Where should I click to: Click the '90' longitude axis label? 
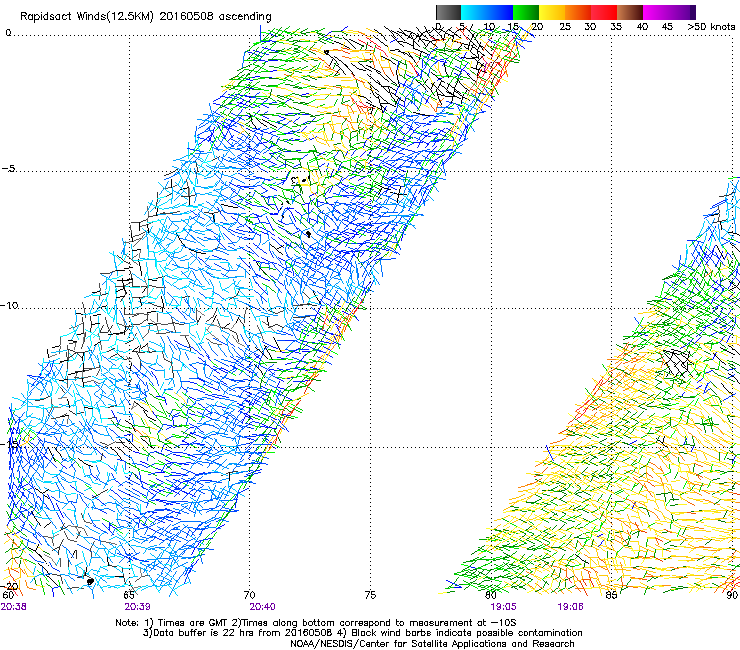(x=732, y=595)
